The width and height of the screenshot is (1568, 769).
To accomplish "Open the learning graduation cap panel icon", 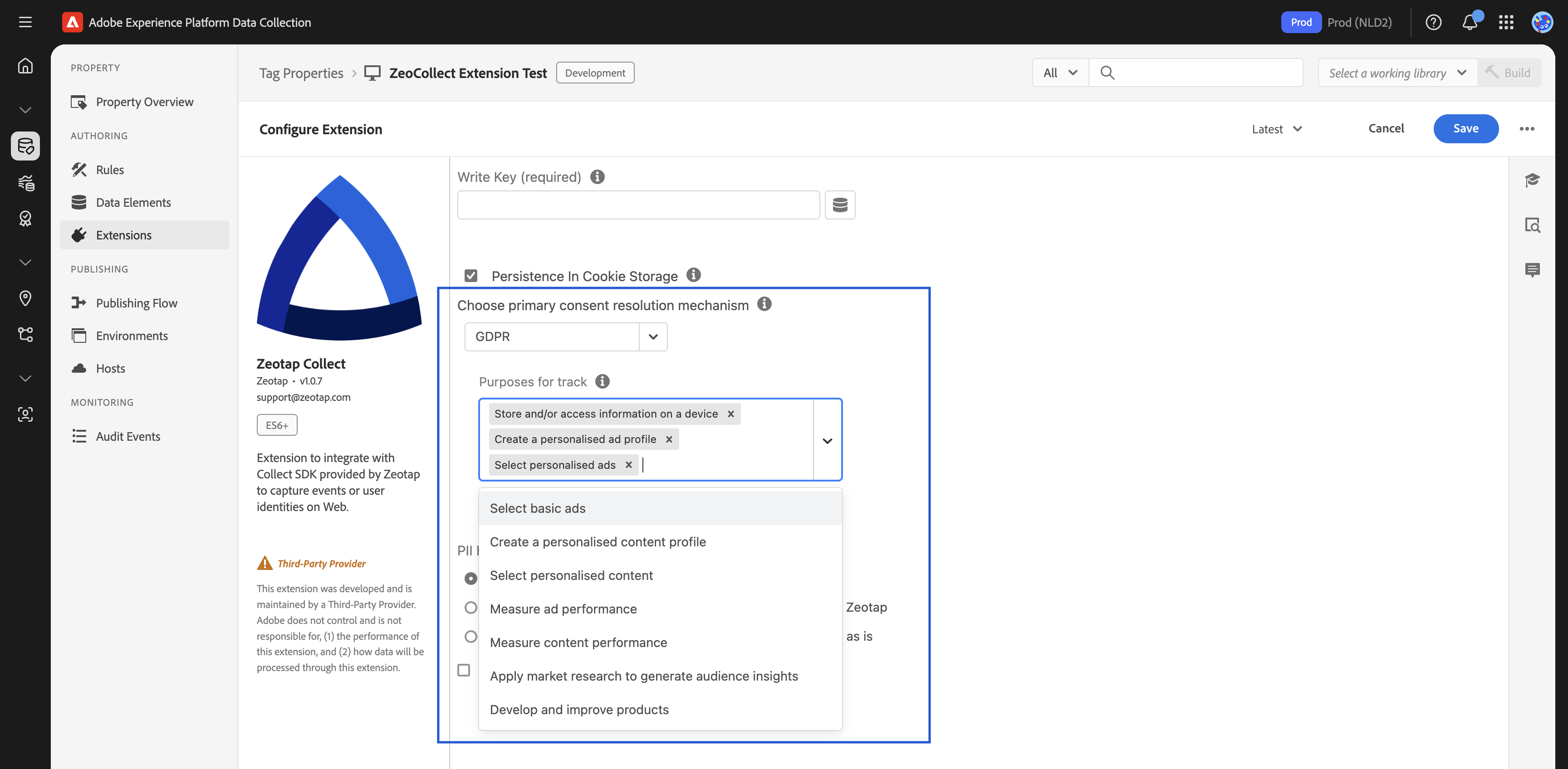I will [x=1532, y=180].
